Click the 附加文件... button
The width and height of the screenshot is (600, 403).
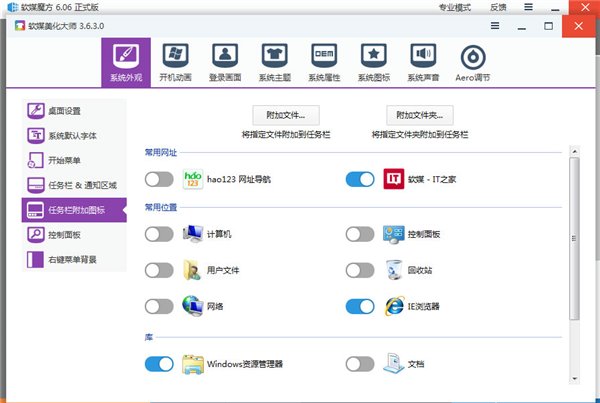point(286,115)
